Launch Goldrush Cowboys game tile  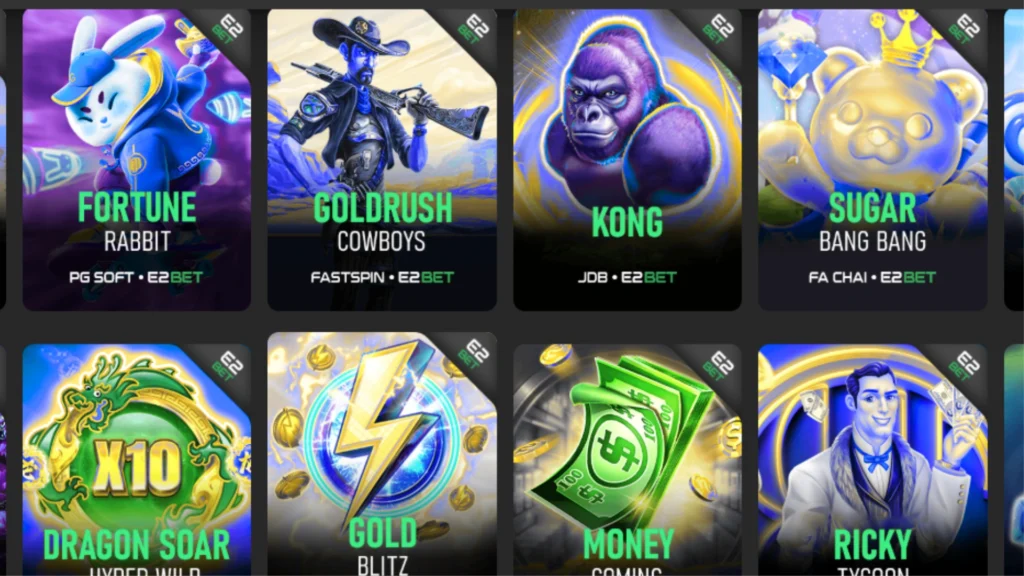tap(382, 160)
